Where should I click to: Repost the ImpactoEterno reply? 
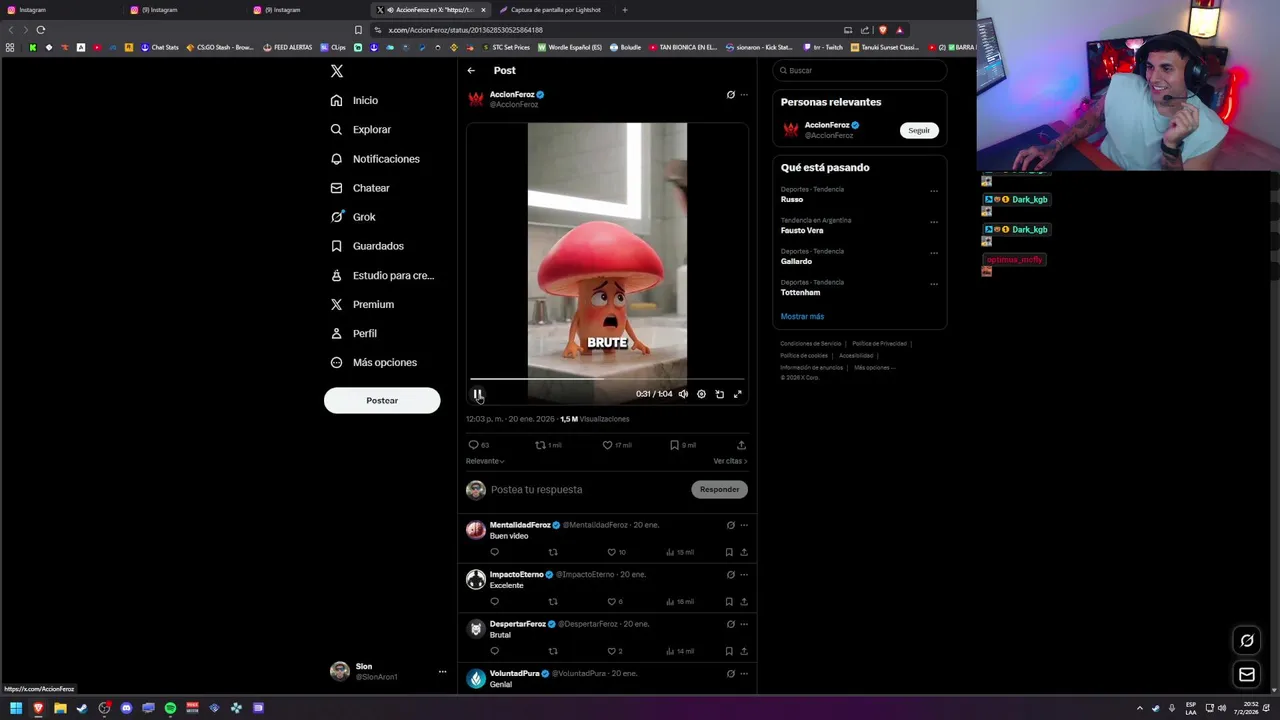tap(553, 602)
